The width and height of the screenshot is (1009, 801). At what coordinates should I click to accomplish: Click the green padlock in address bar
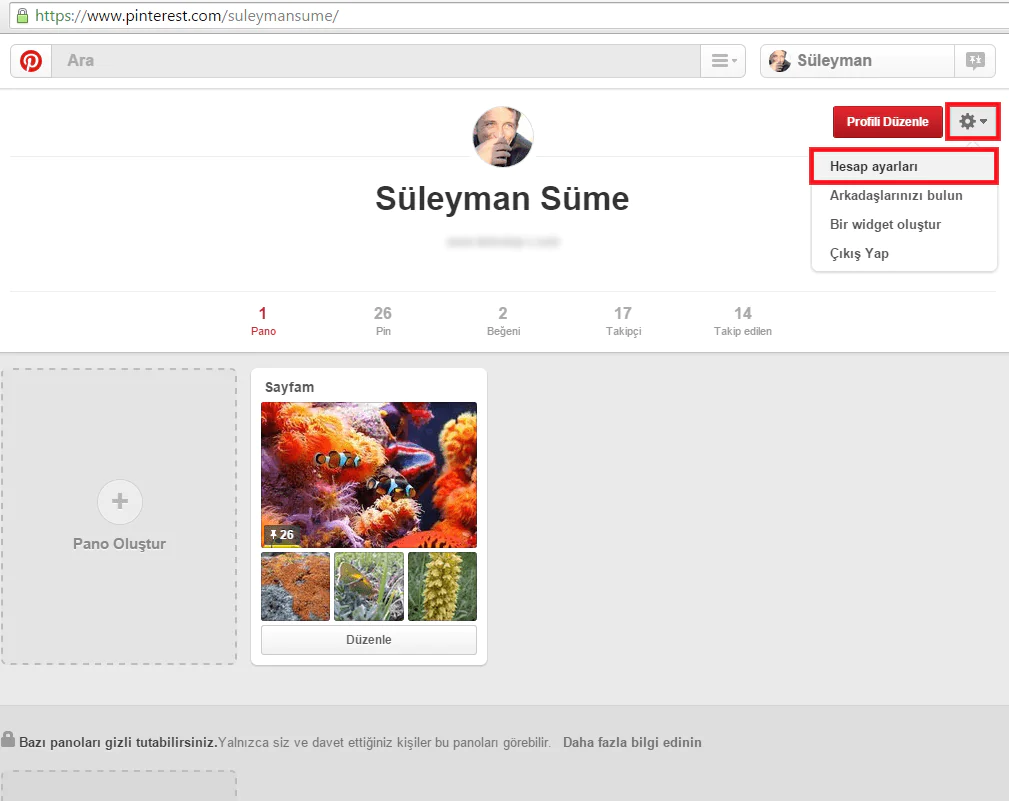(22, 15)
